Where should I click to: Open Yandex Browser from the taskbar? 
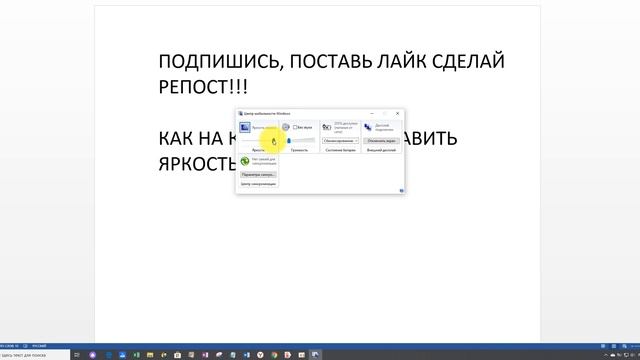pos(260,355)
